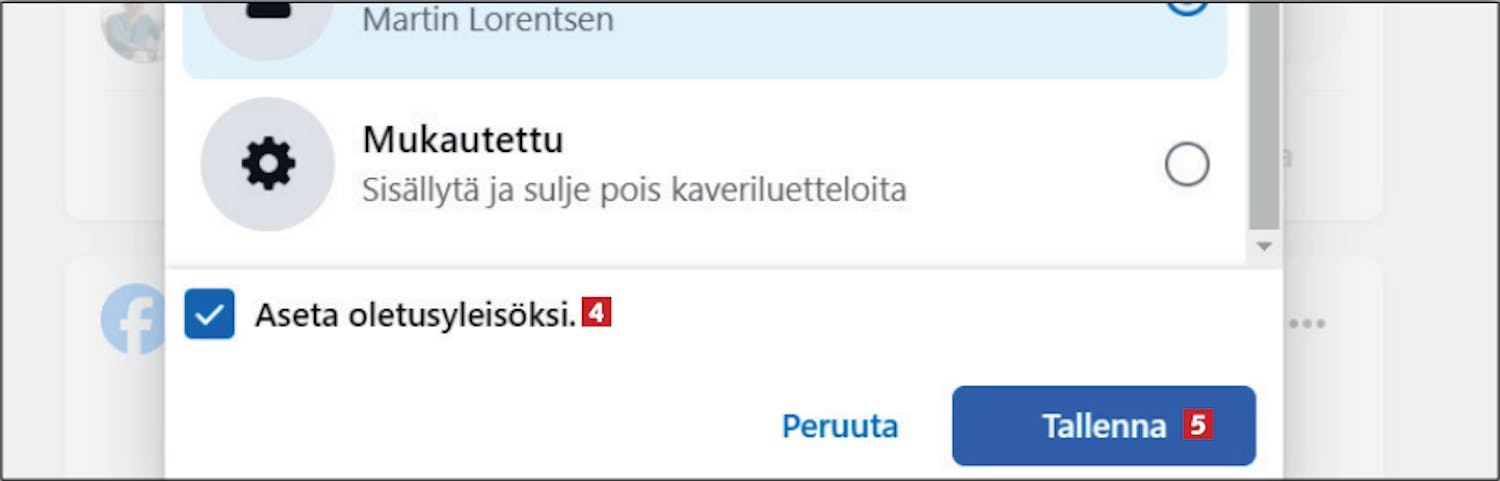Click the Sisällytä ja sulje pois kaveriluetteloita description

tap(634, 190)
